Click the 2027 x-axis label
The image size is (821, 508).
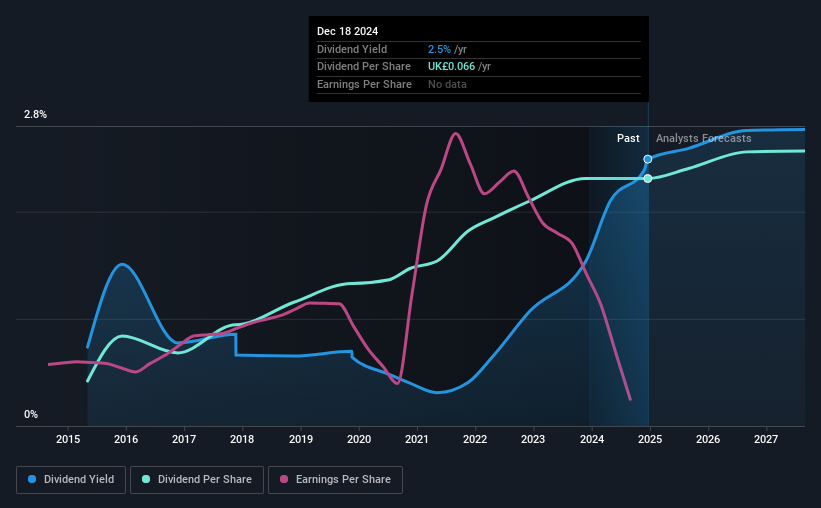(x=765, y=439)
